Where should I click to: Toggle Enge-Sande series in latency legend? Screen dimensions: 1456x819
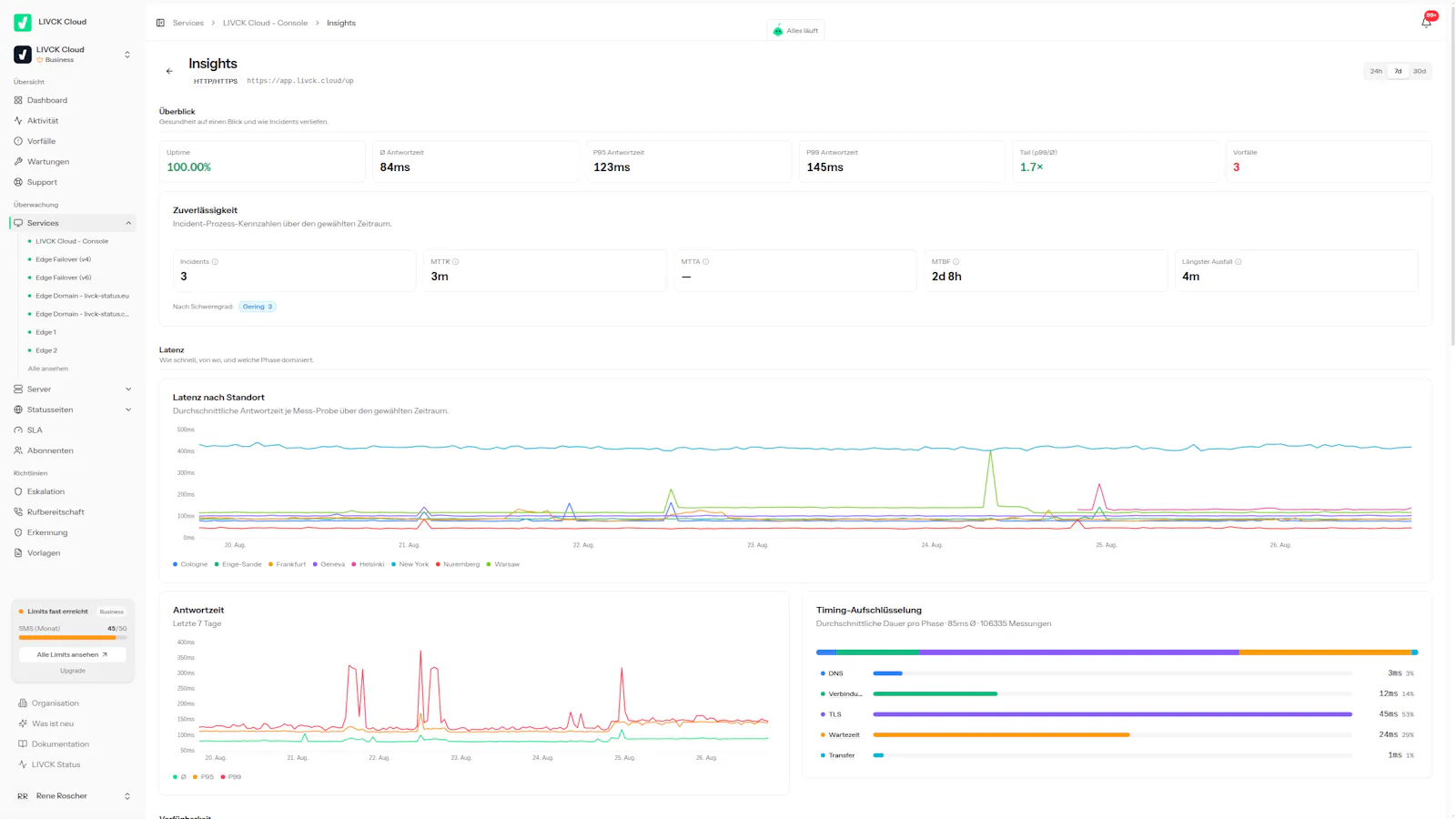click(238, 564)
